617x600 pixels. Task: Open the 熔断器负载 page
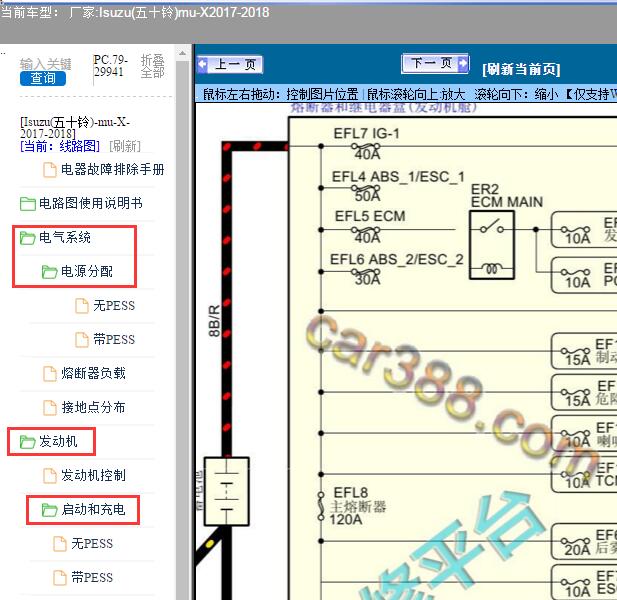[93, 373]
